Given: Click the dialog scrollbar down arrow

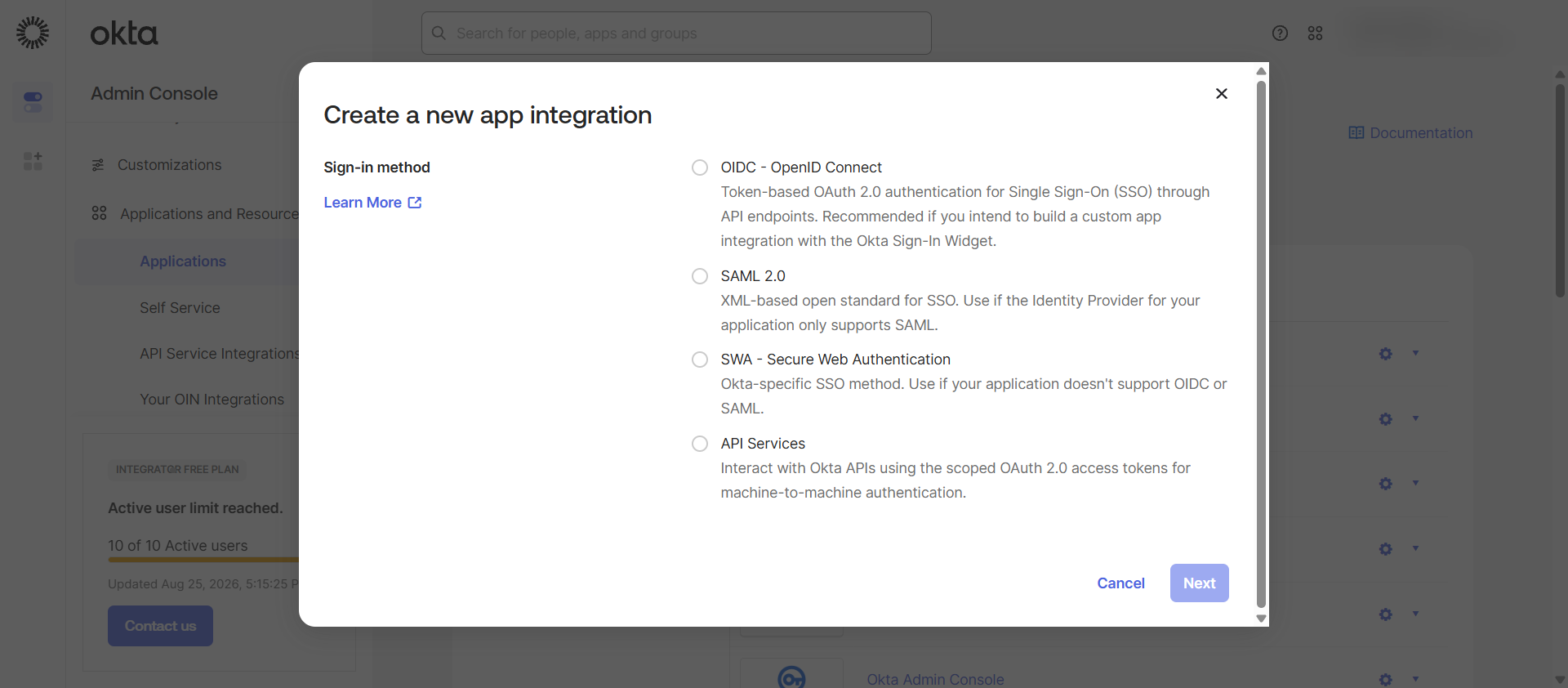Looking at the screenshot, I should [1261, 619].
